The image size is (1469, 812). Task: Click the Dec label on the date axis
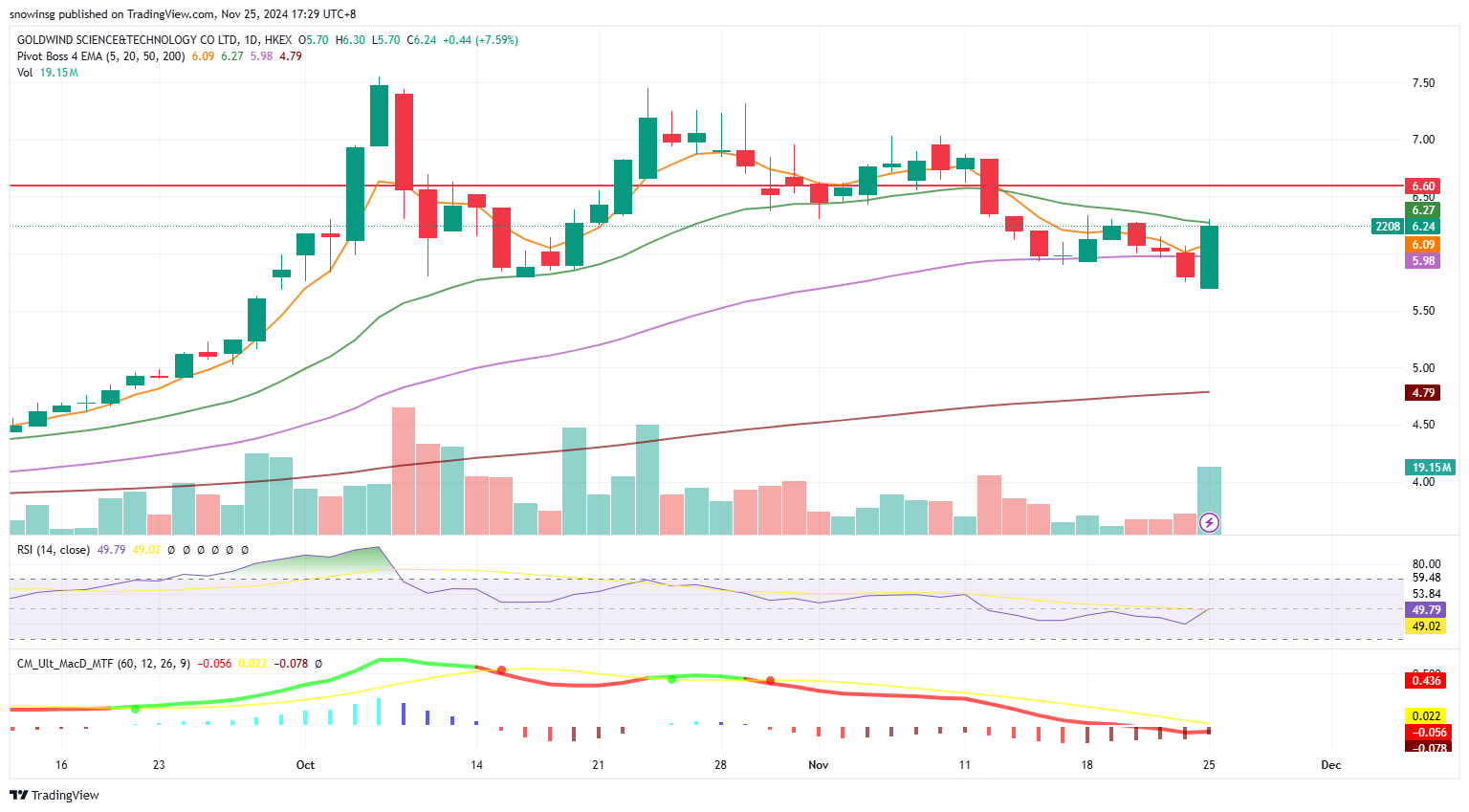click(1330, 765)
